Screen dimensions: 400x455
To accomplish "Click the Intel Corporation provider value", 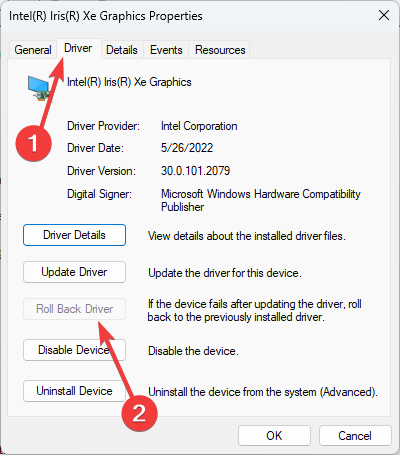I will [199, 126].
